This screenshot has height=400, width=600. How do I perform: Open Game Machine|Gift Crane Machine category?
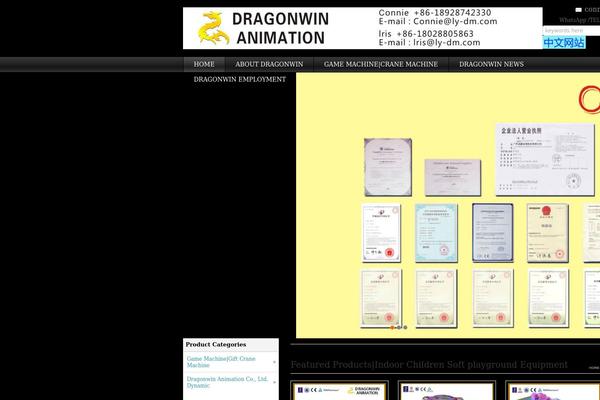(221, 362)
